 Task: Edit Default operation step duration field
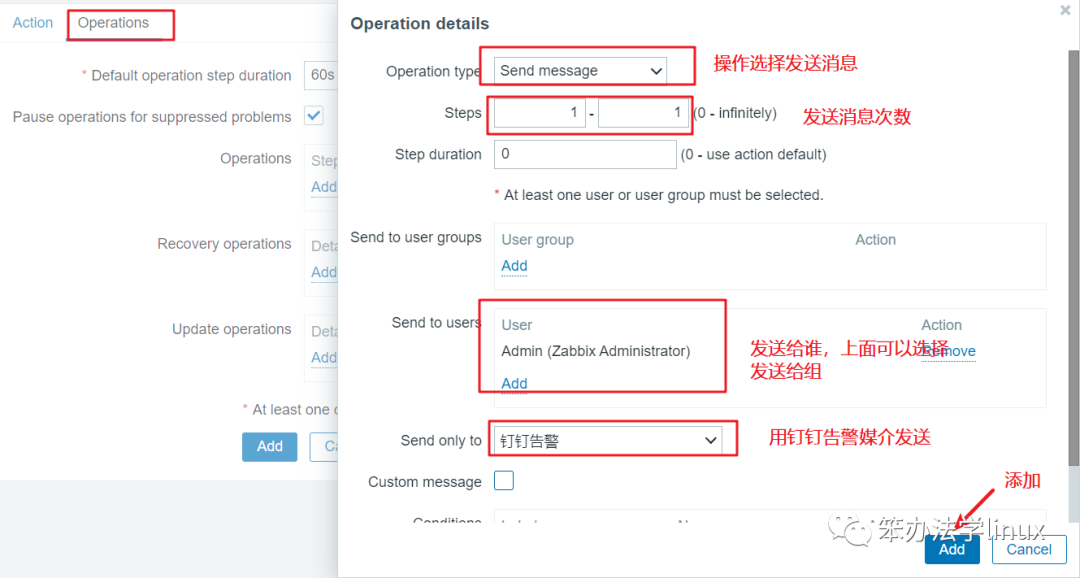point(321,75)
